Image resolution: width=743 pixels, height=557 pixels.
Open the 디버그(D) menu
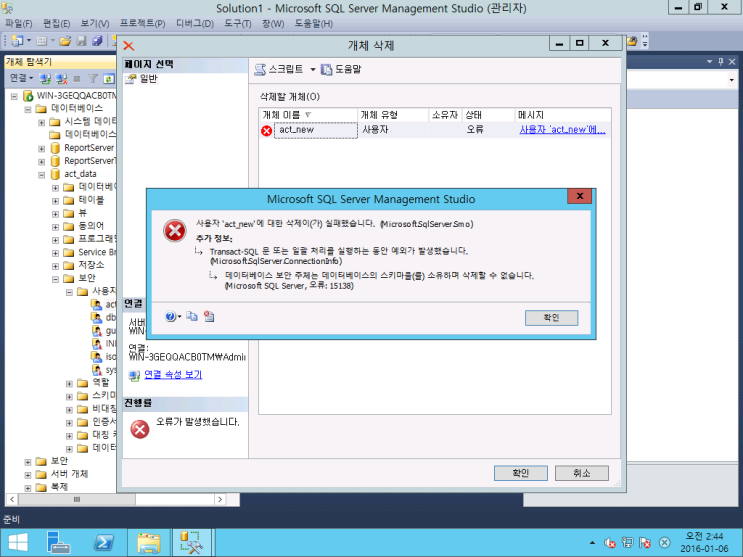click(195, 24)
